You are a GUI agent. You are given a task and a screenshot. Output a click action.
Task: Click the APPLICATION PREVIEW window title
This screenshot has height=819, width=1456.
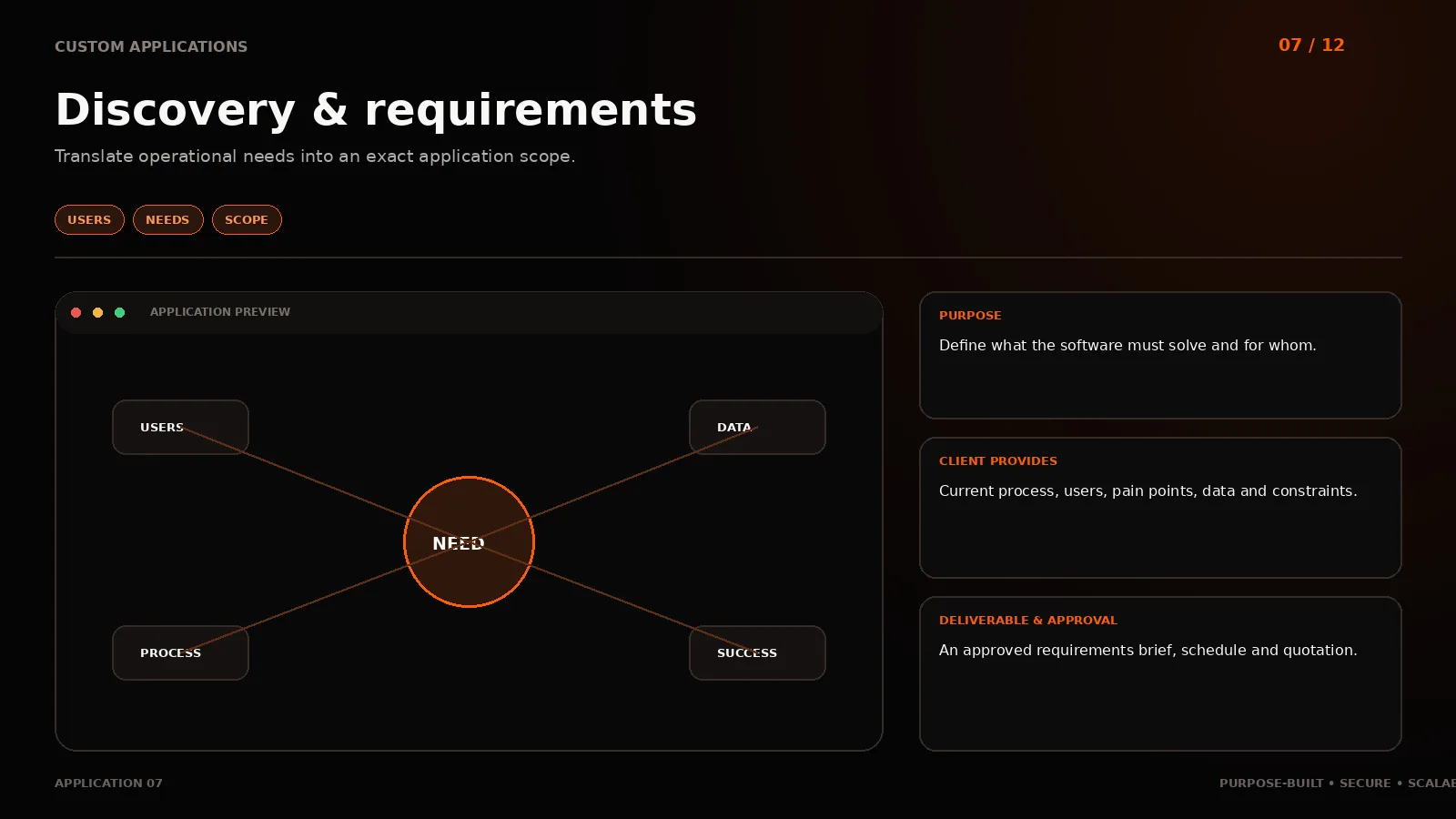220,311
